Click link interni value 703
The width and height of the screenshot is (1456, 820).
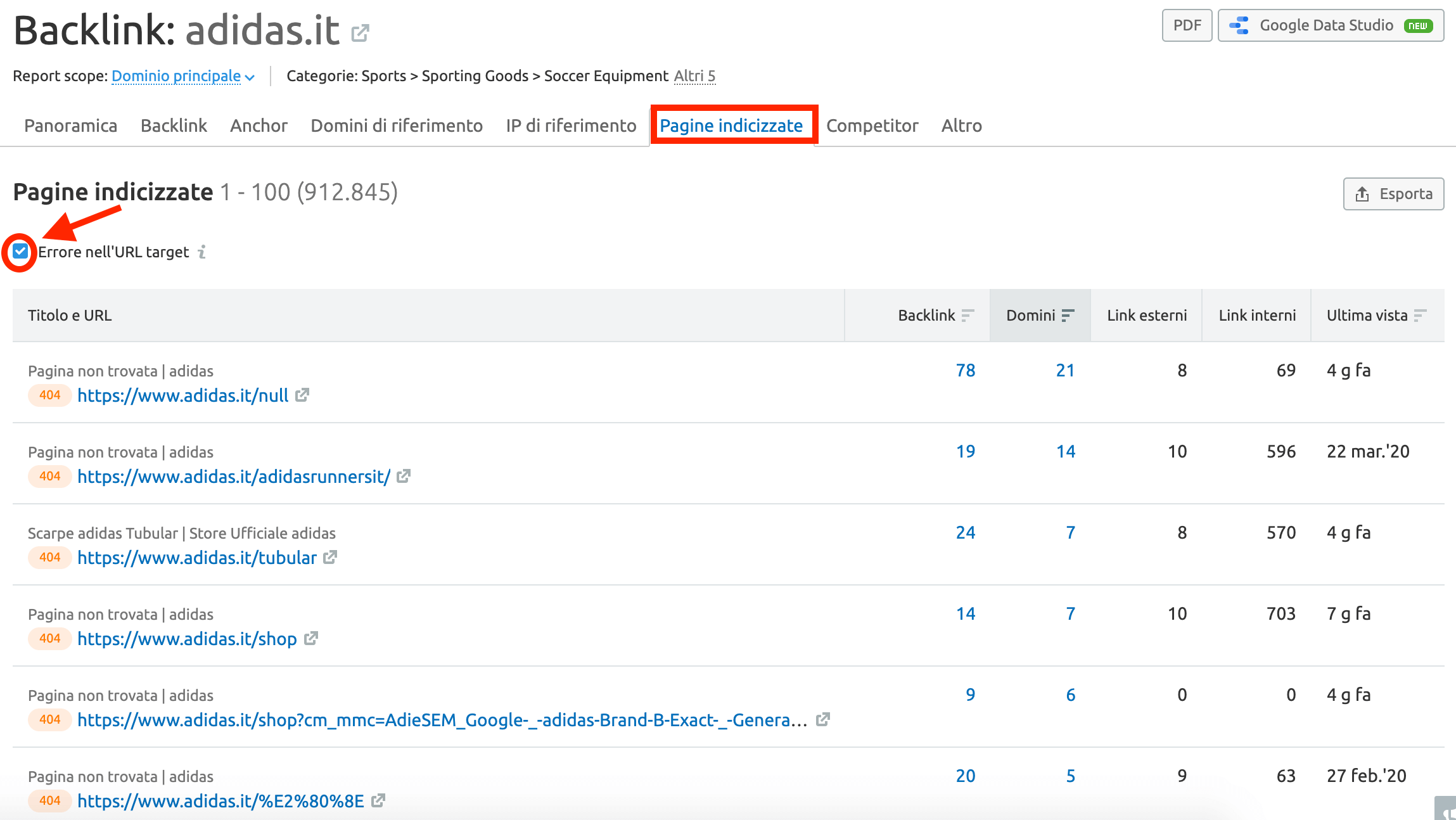pos(1281,613)
